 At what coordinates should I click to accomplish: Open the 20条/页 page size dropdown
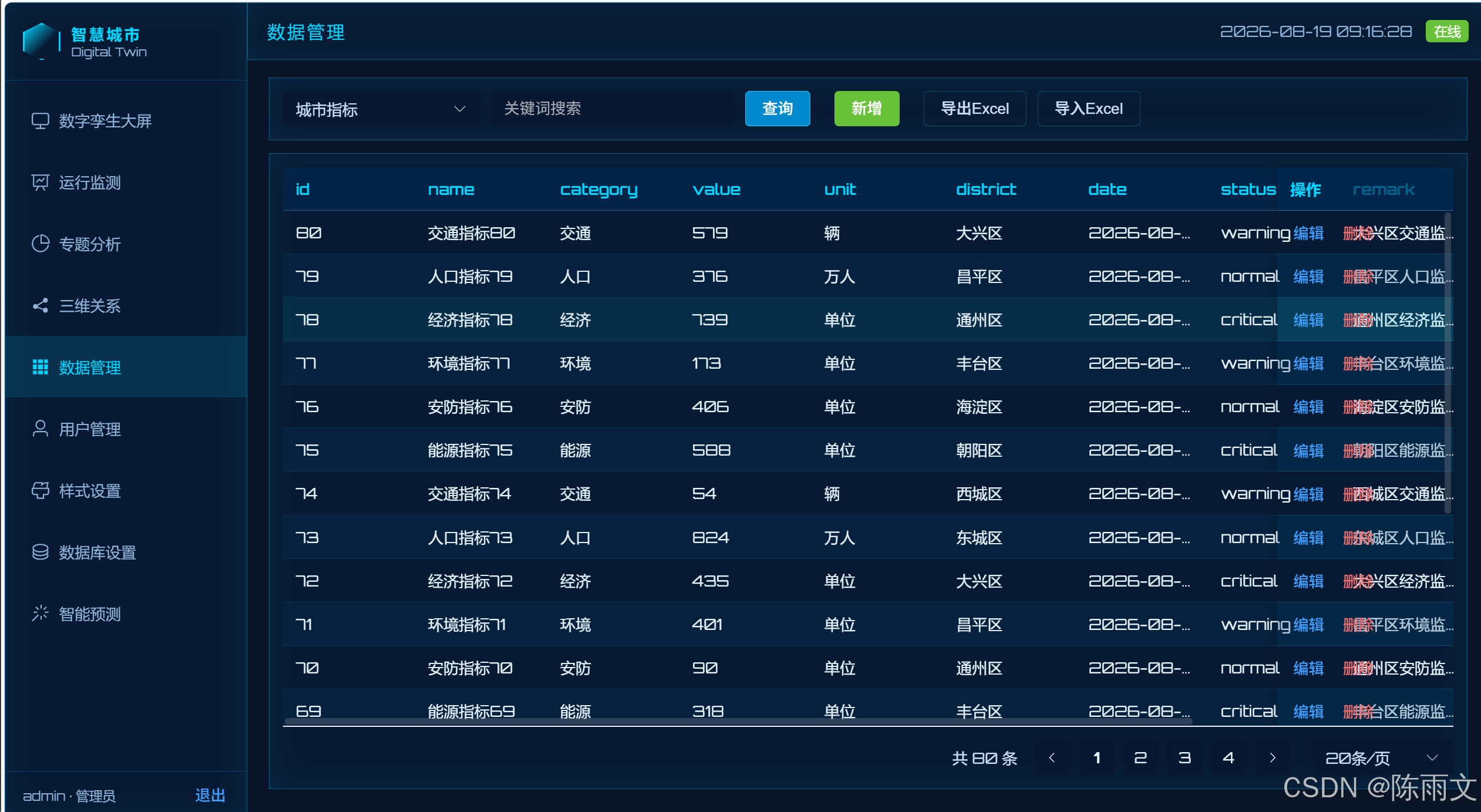pos(1382,758)
